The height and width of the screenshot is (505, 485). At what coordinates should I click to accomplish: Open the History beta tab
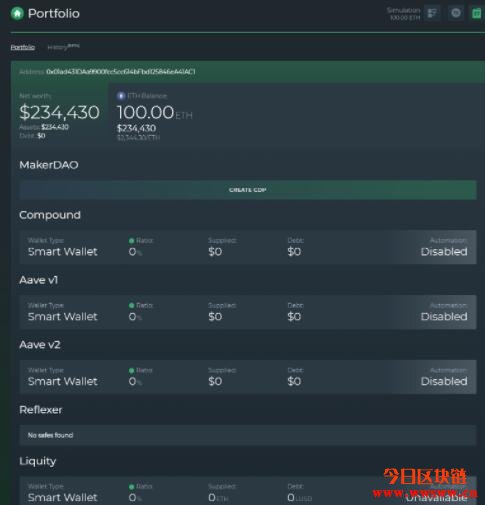pyautogui.click(x=63, y=47)
